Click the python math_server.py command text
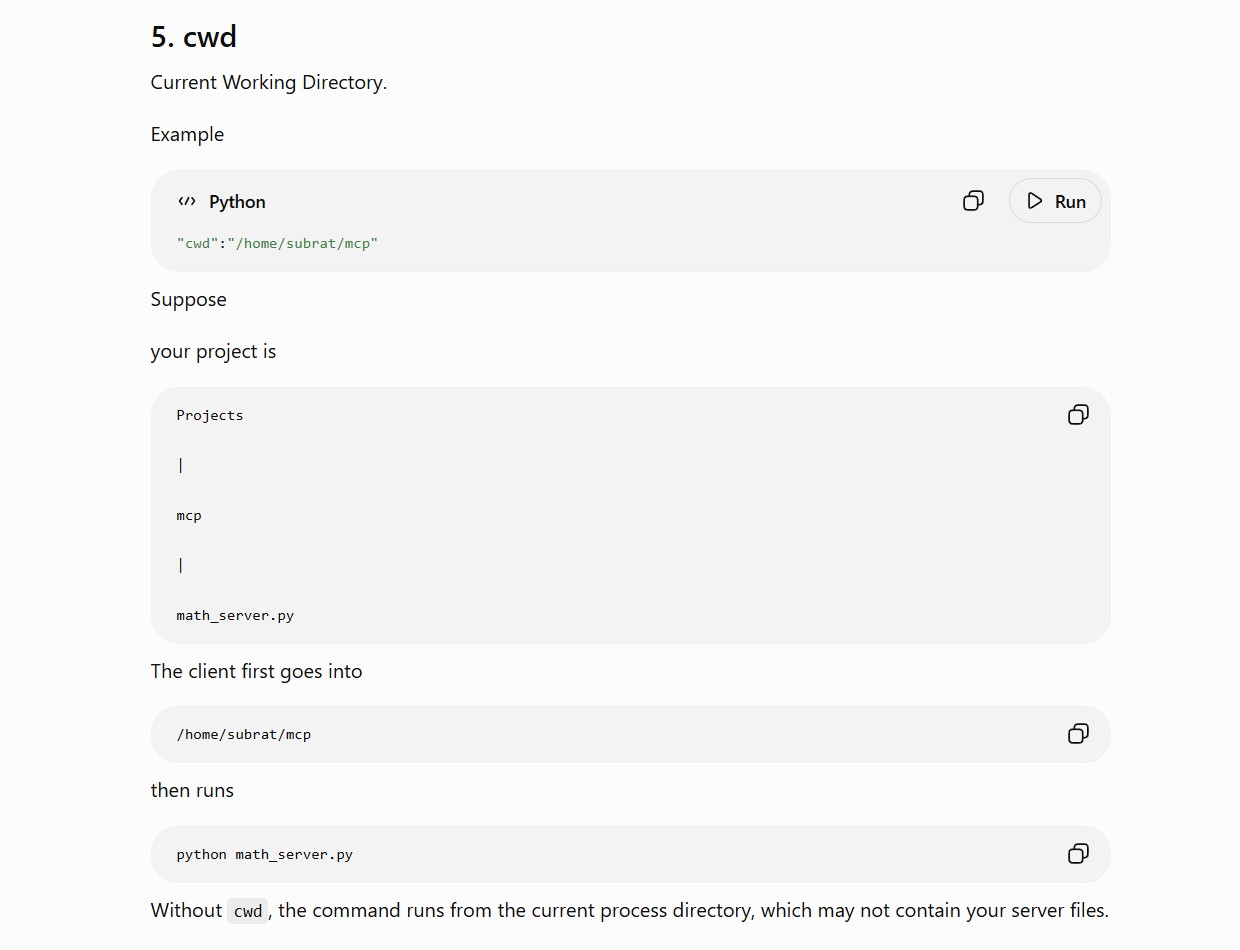The width and height of the screenshot is (1240, 950). tap(265, 854)
